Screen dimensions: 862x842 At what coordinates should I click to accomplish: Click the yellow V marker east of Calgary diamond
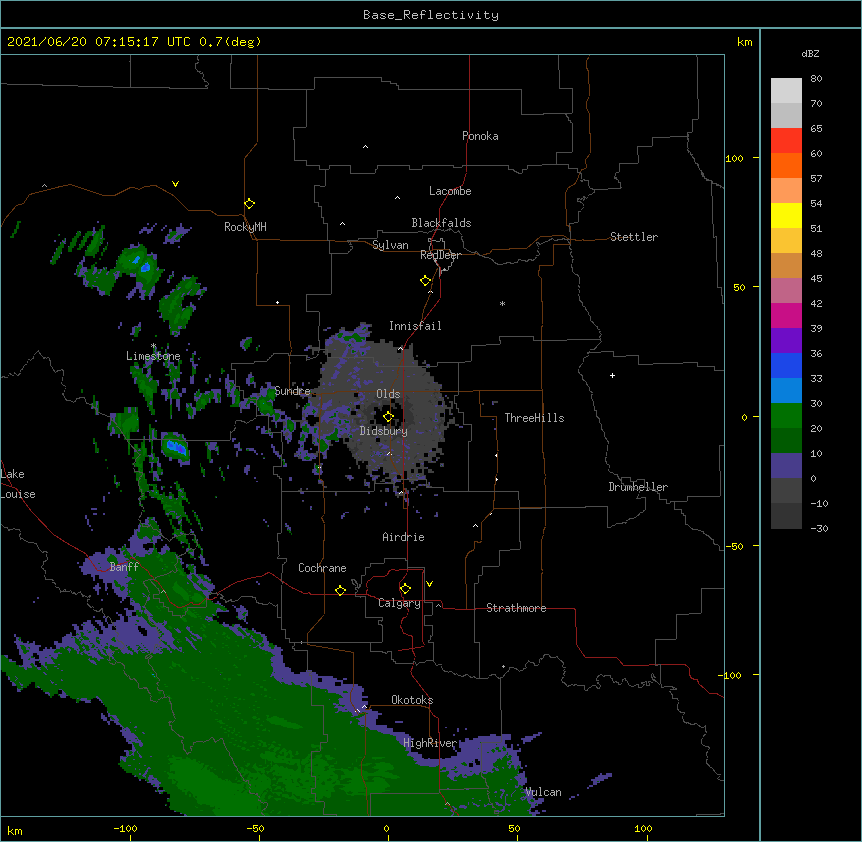(x=429, y=584)
